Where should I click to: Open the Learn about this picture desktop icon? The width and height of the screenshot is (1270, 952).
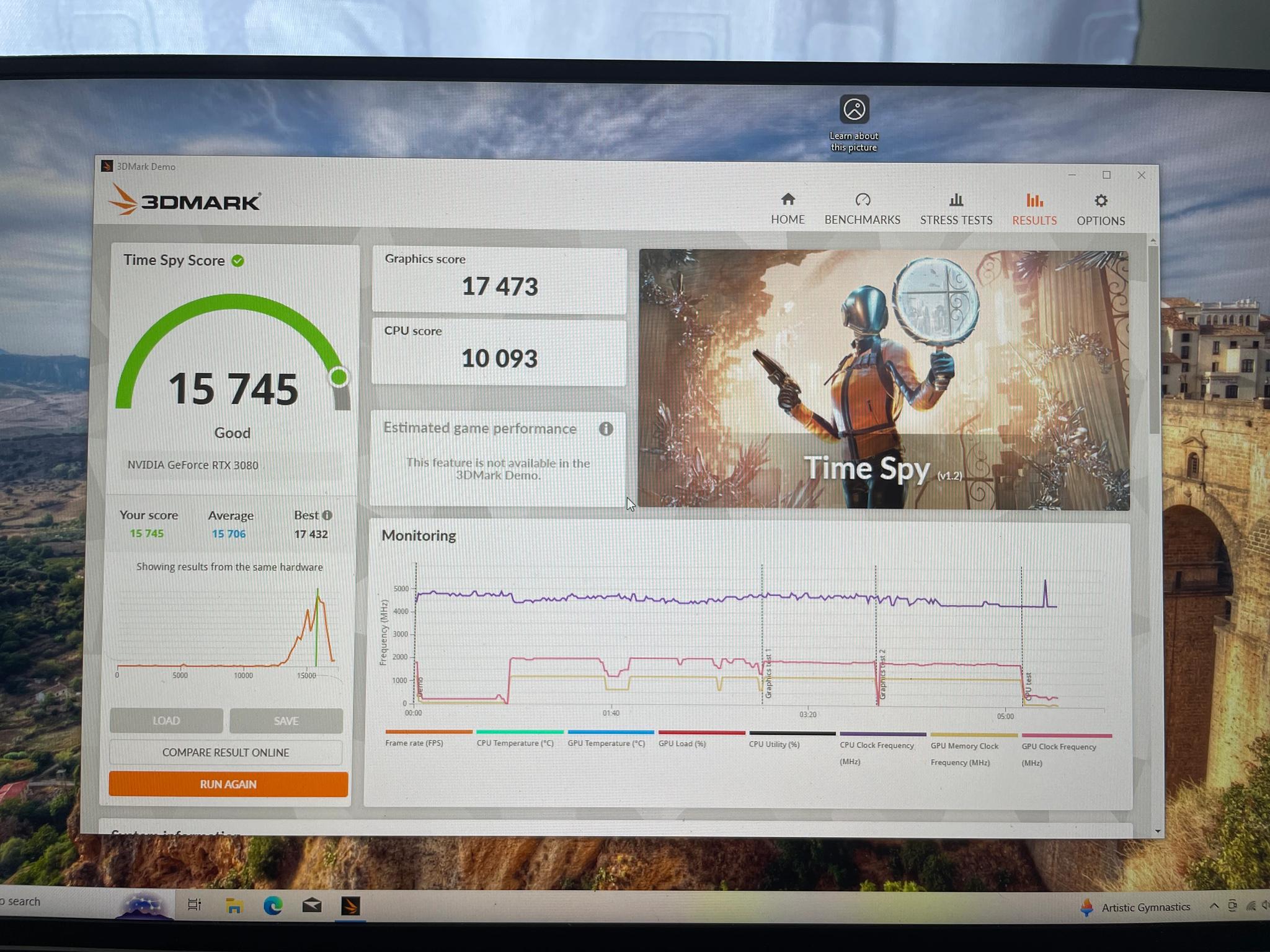(854, 123)
